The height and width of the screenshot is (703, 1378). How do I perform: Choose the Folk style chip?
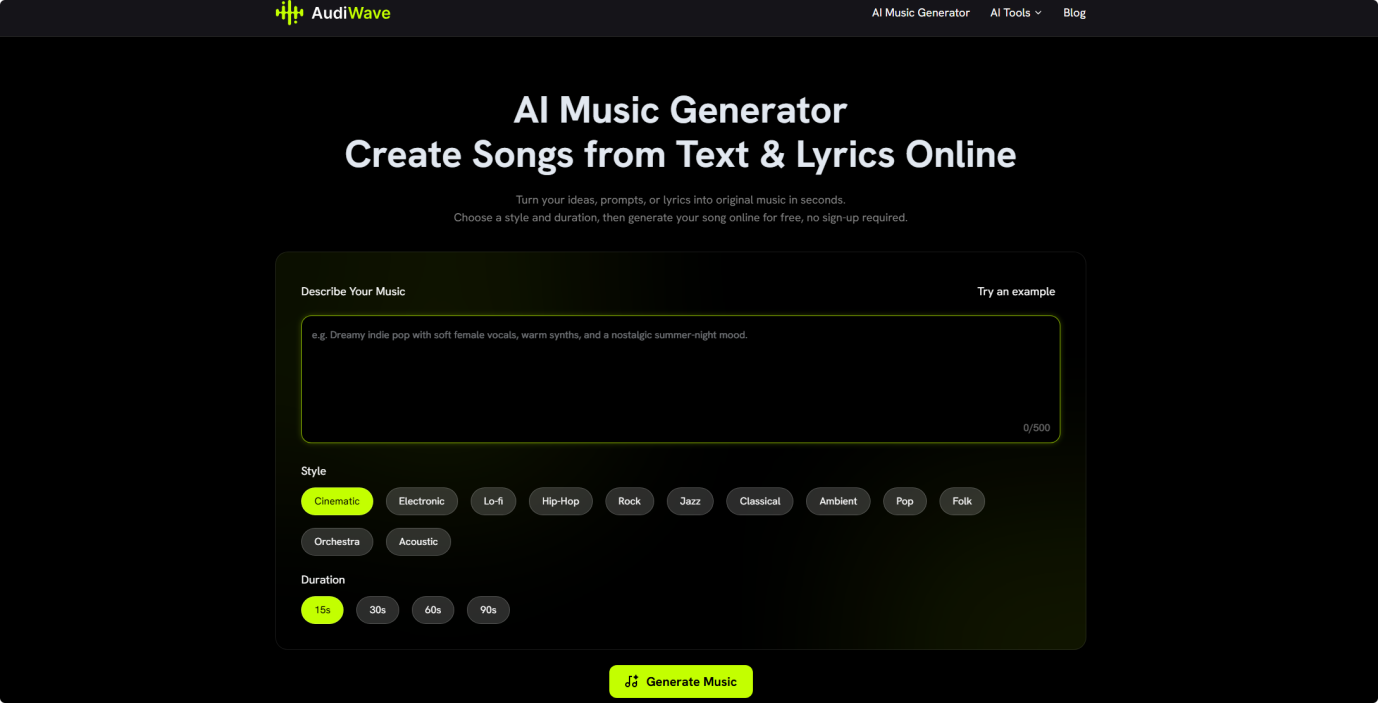pos(962,501)
